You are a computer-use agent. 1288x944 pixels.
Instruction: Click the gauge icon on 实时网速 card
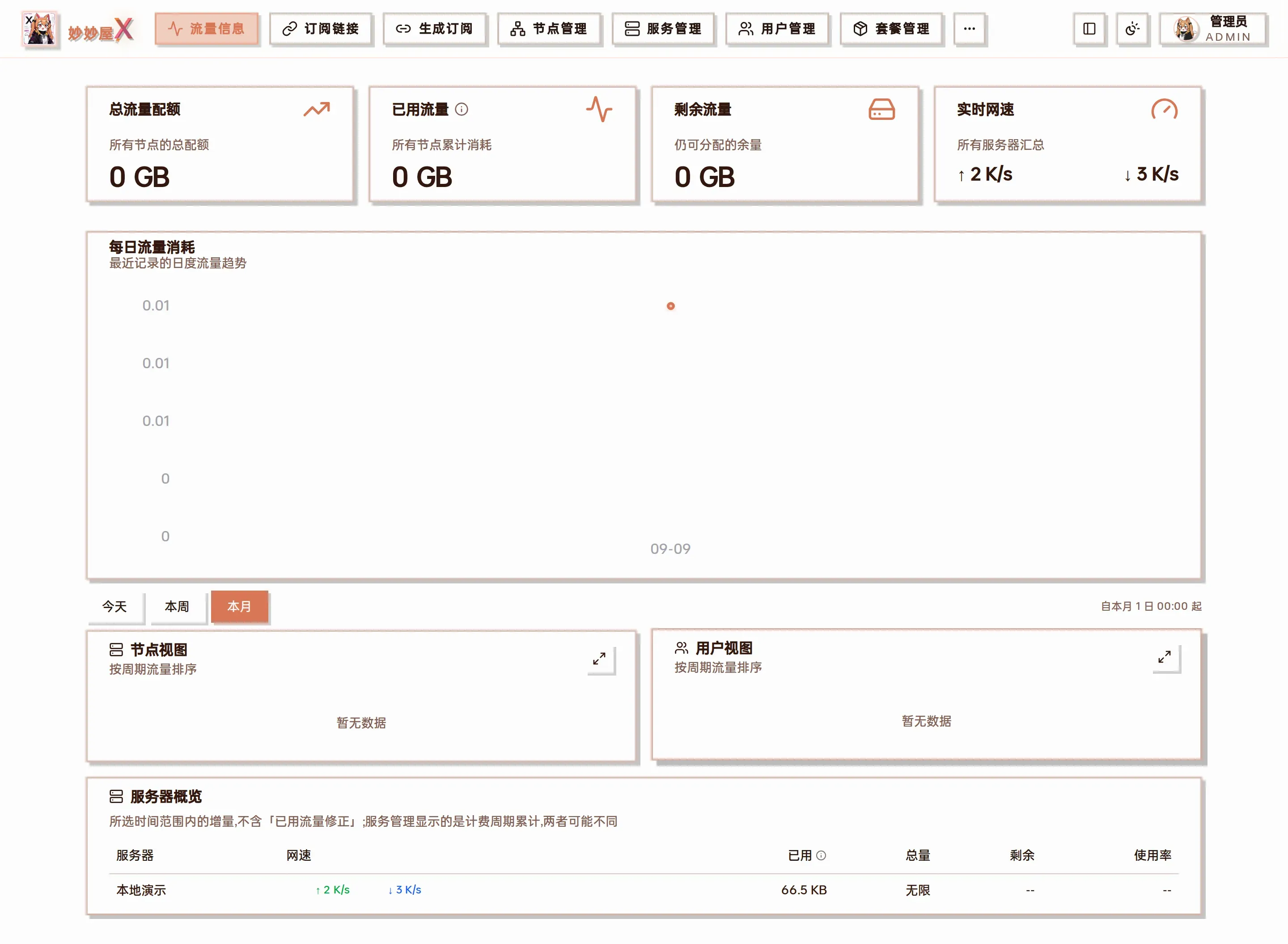(1165, 109)
